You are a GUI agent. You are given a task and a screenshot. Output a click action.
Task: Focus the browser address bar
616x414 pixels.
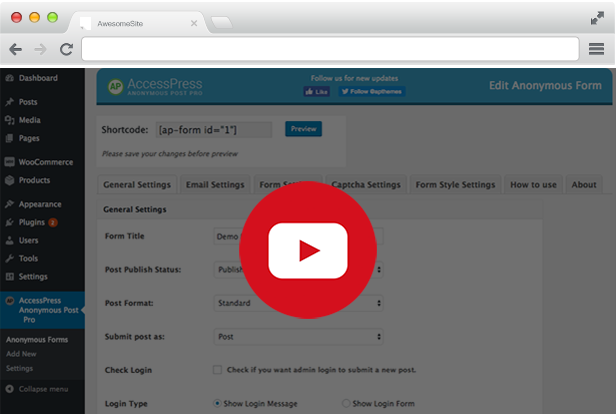[x=330, y=49]
